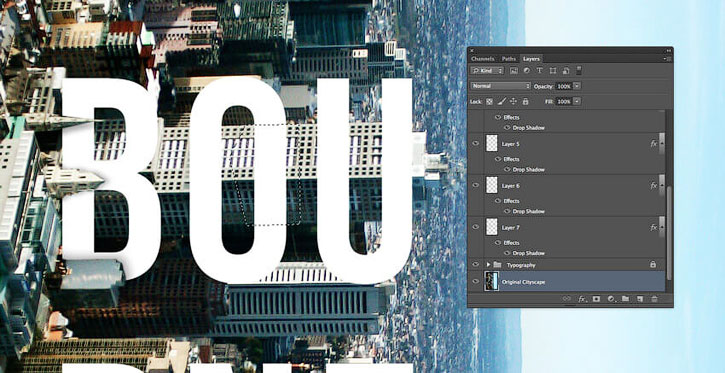725x373 pixels.
Task: Open Layers panel flyout menu icon
Action: (x=668, y=59)
